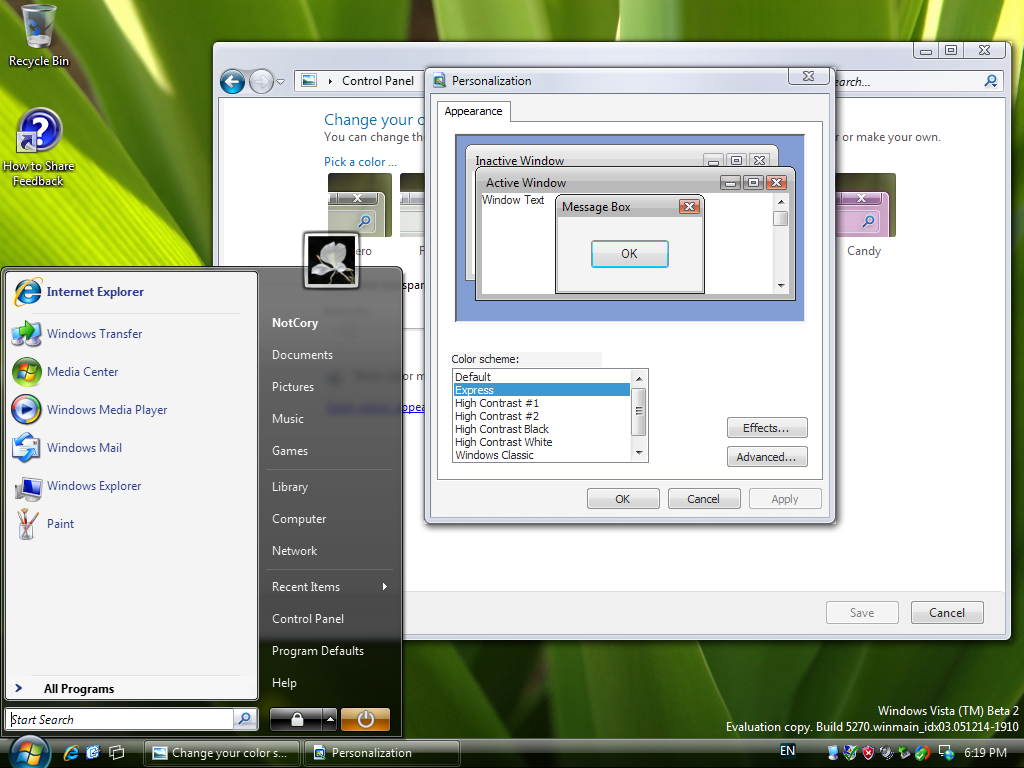
Task: Select the Appearance tab
Action: [x=473, y=112]
